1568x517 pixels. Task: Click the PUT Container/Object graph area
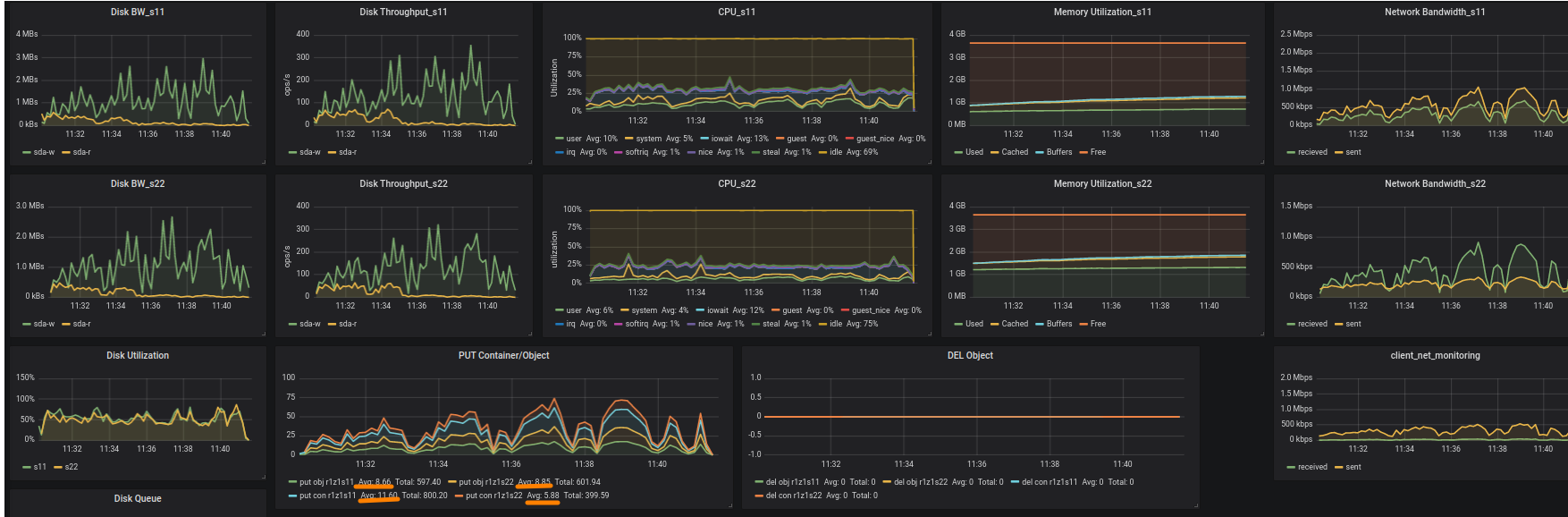(x=507, y=416)
